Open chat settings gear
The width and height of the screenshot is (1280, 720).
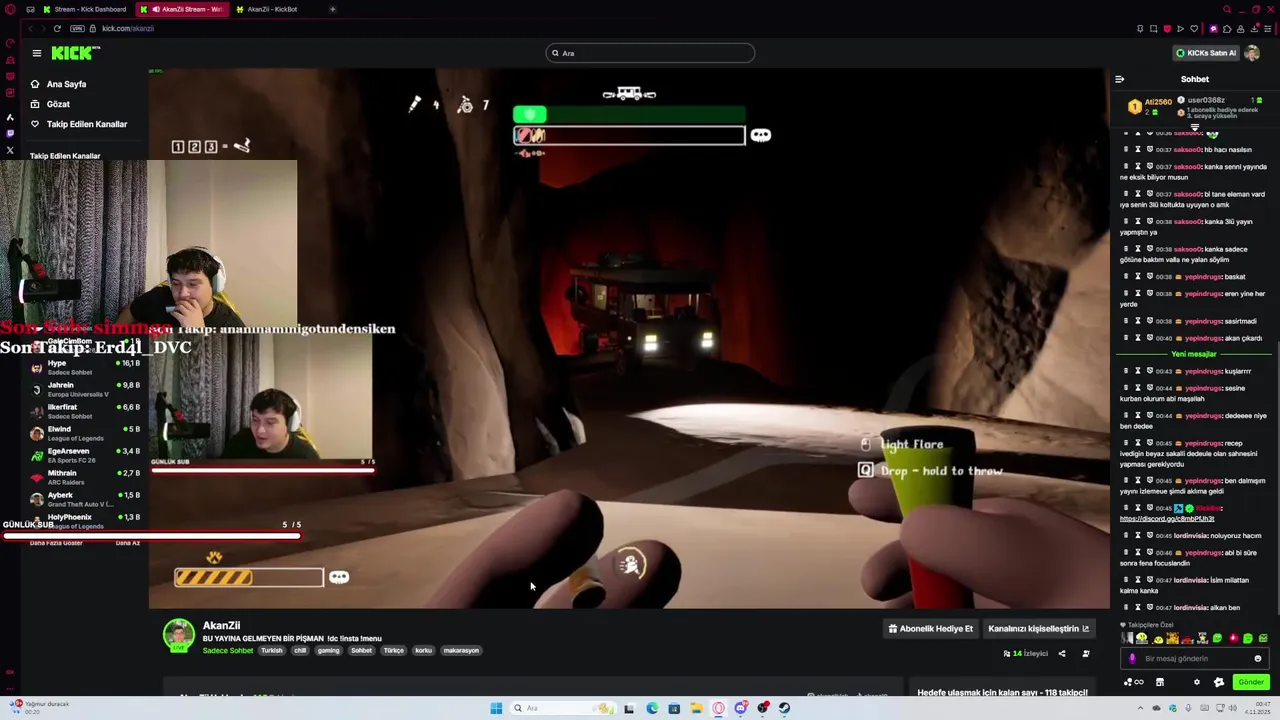1196,682
